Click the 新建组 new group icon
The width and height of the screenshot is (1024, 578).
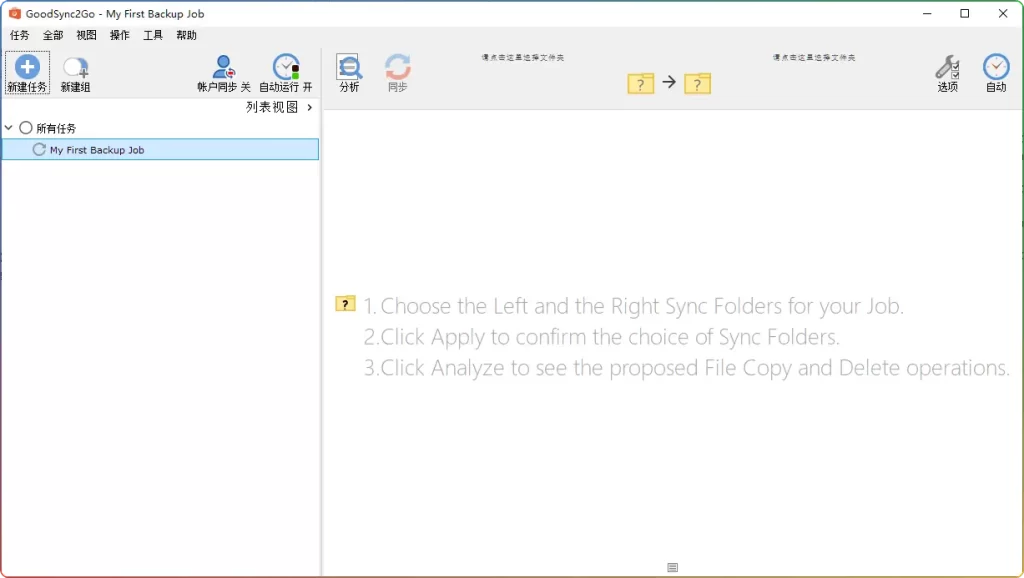(x=75, y=67)
